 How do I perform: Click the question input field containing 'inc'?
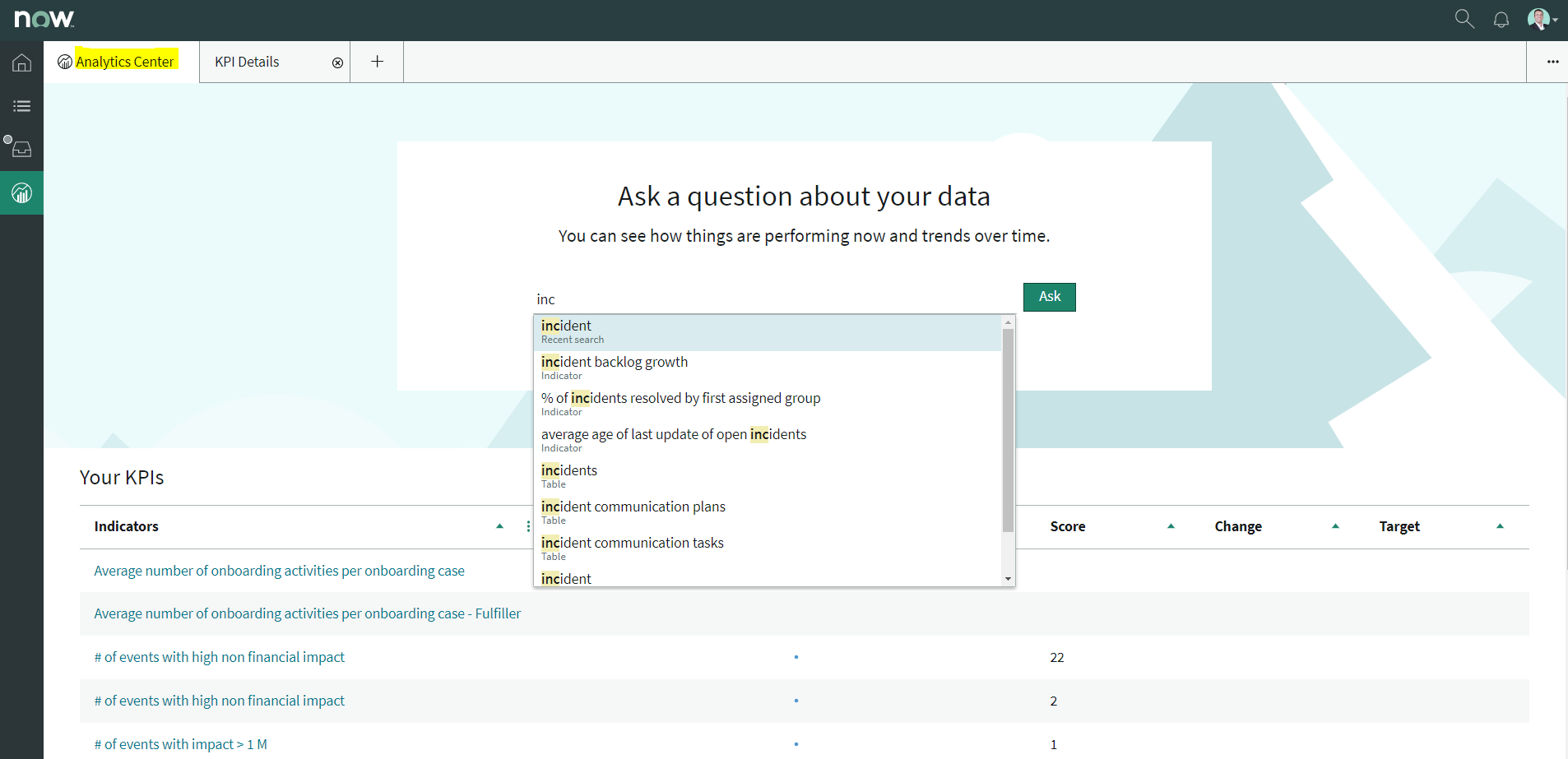[x=773, y=299]
